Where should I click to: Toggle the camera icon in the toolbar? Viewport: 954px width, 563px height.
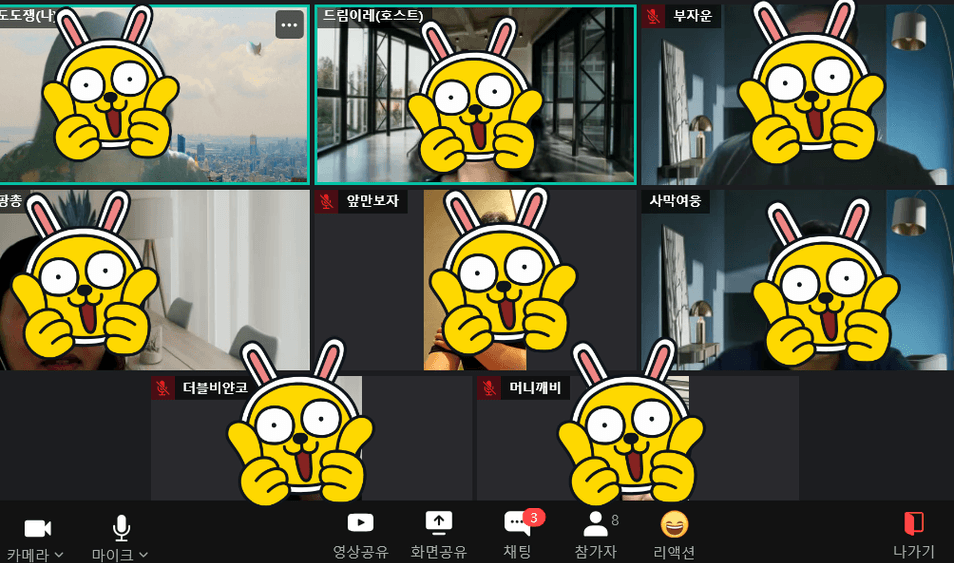point(38,528)
